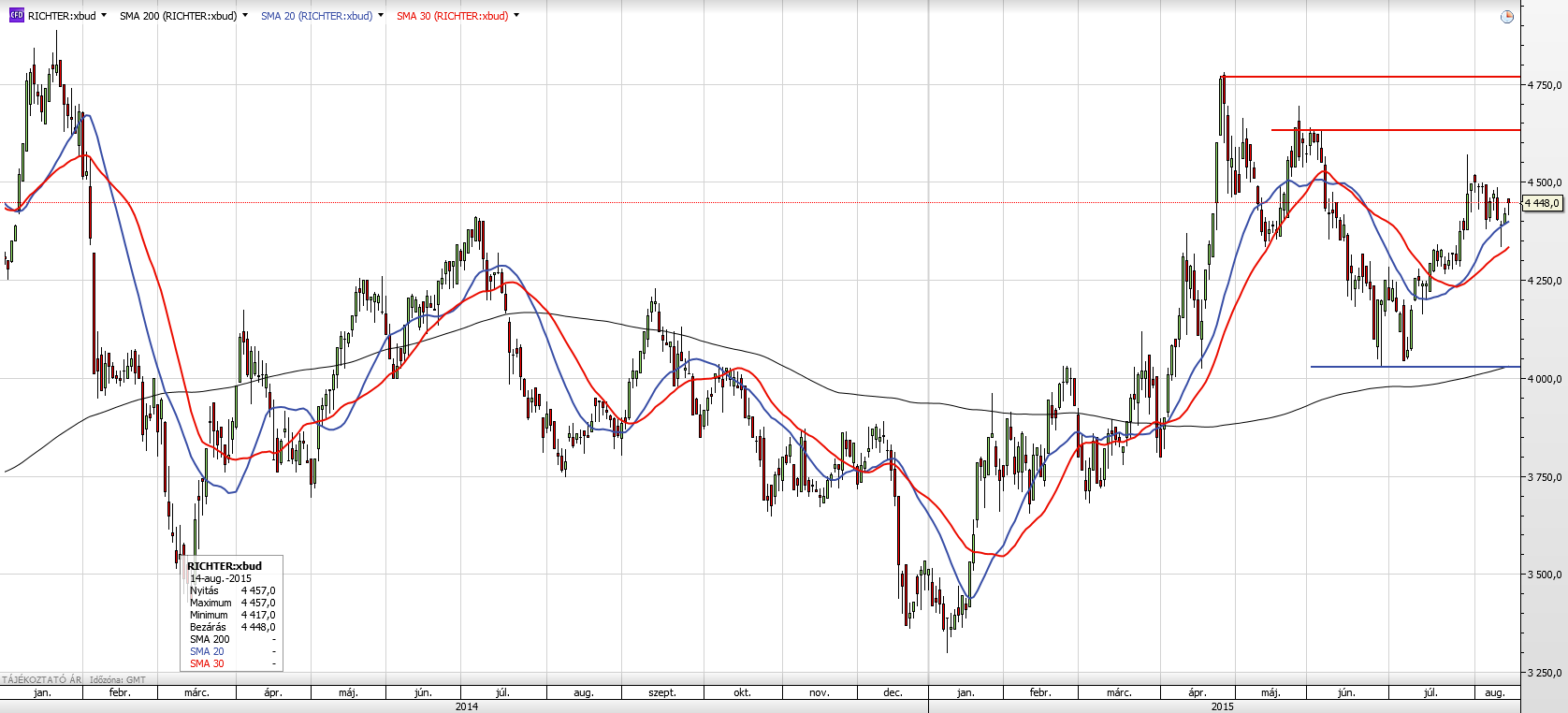The height and width of the screenshot is (713, 1568).
Task: Click the dec. month label on time axis
Action: point(893,692)
